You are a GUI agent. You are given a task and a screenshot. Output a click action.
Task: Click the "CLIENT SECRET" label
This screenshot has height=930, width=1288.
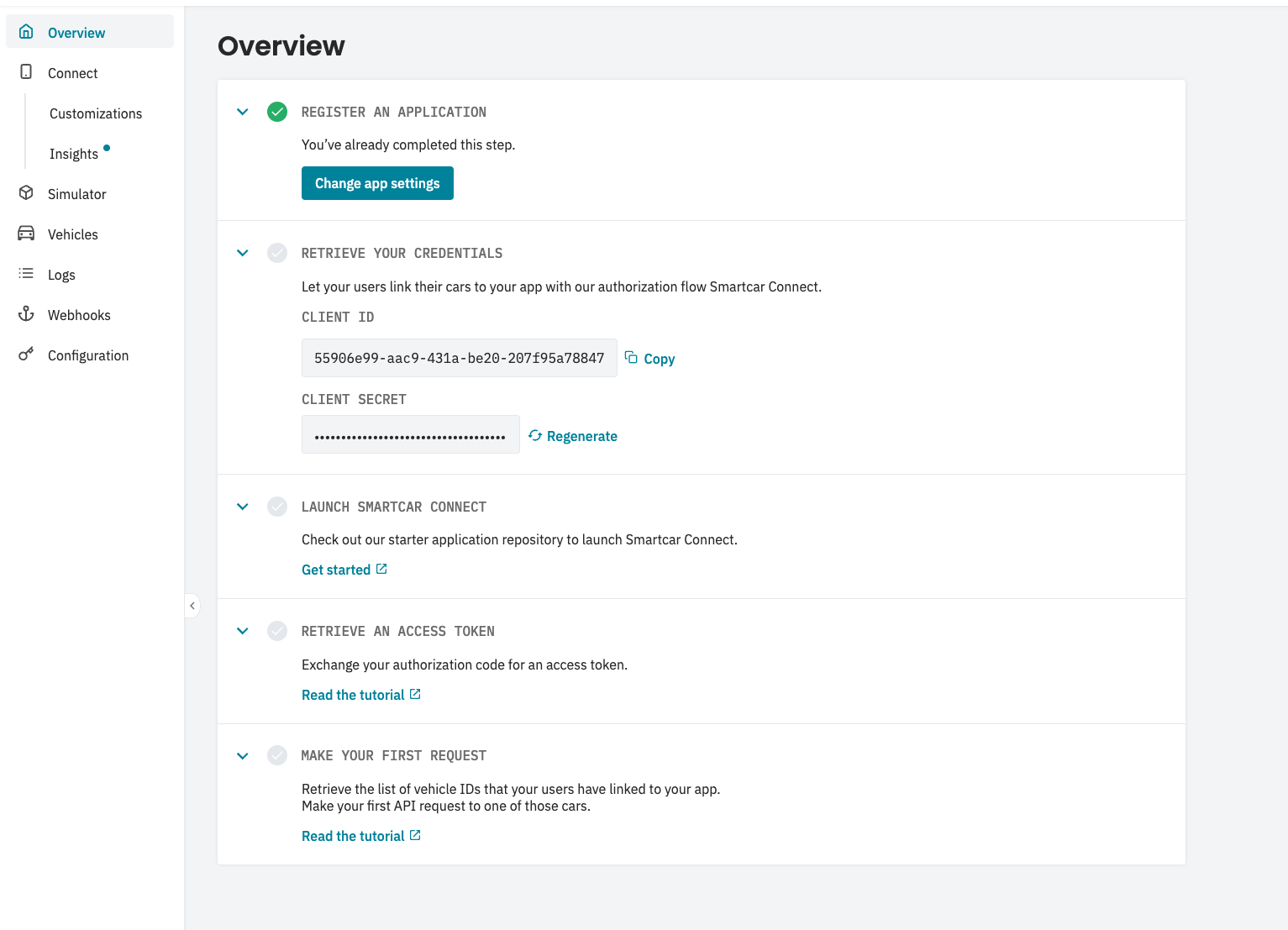tap(354, 399)
